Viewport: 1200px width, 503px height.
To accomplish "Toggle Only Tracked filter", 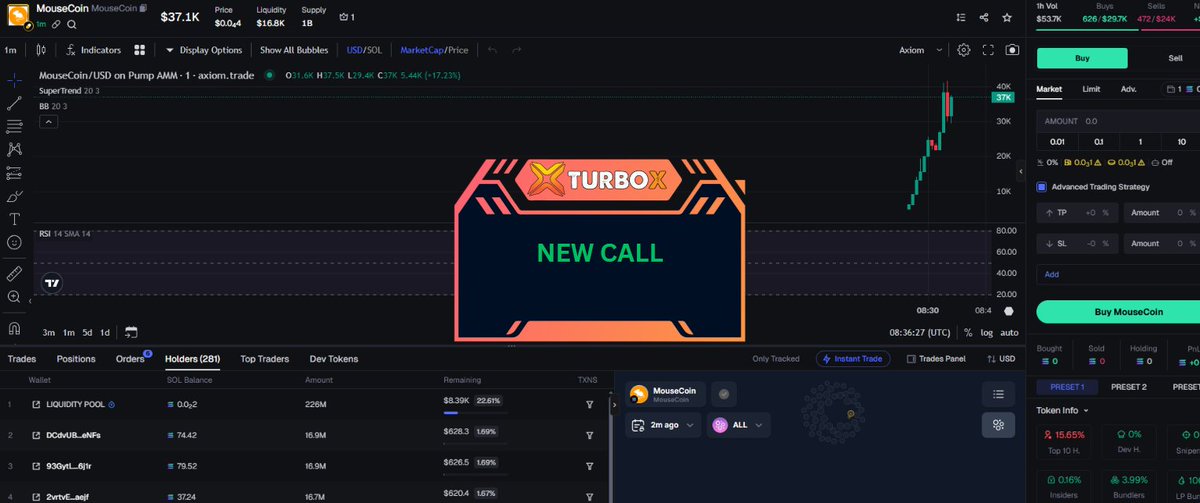I will coord(776,359).
